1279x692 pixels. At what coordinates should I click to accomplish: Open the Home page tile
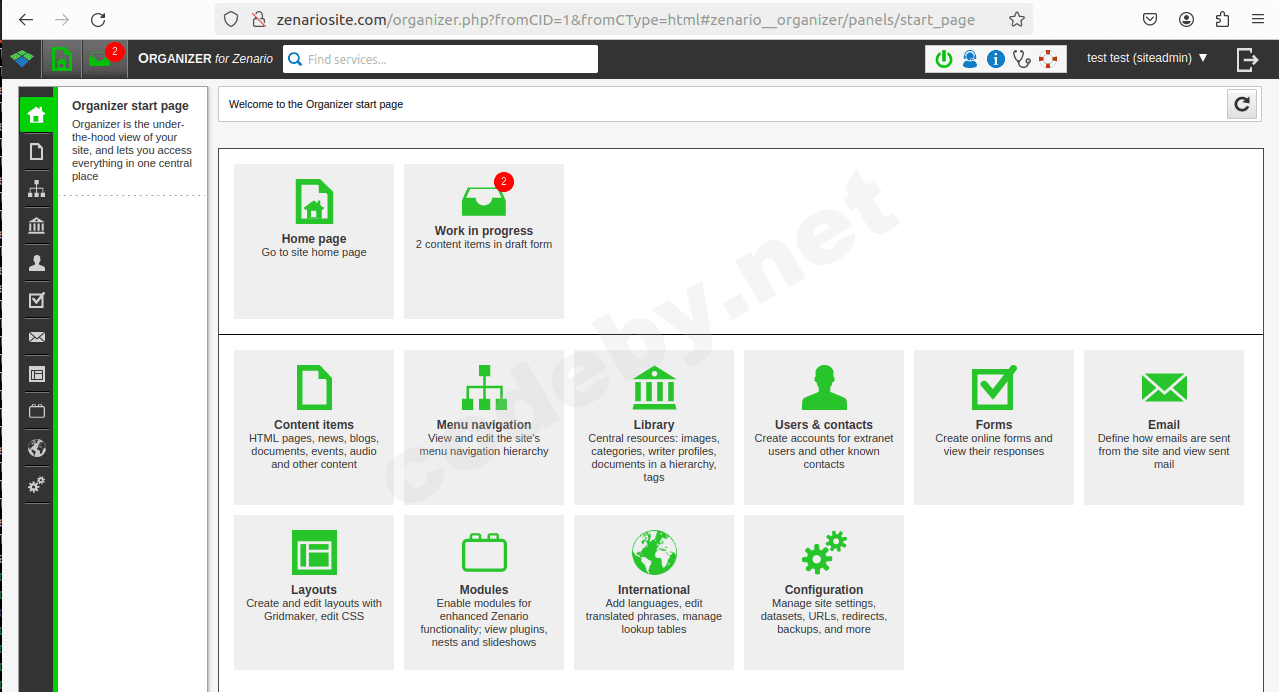coord(314,241)
